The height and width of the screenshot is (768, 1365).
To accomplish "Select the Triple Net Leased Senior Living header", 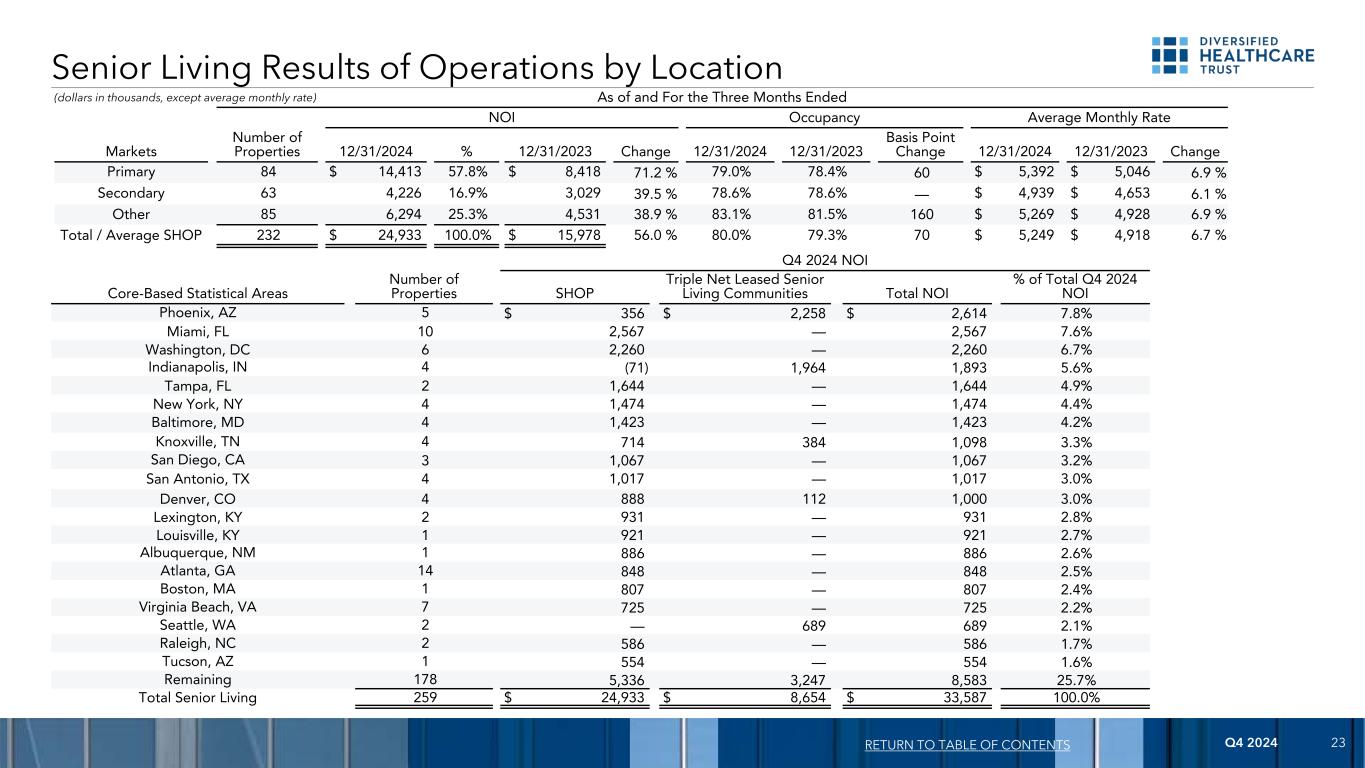I will click(744, 285).
